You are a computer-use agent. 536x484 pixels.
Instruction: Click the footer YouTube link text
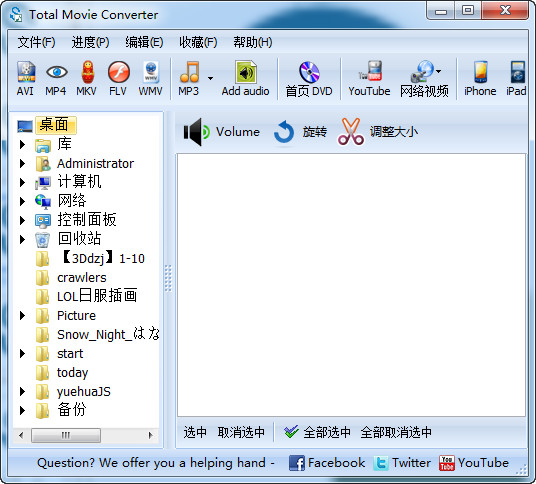tap(483, 463)
